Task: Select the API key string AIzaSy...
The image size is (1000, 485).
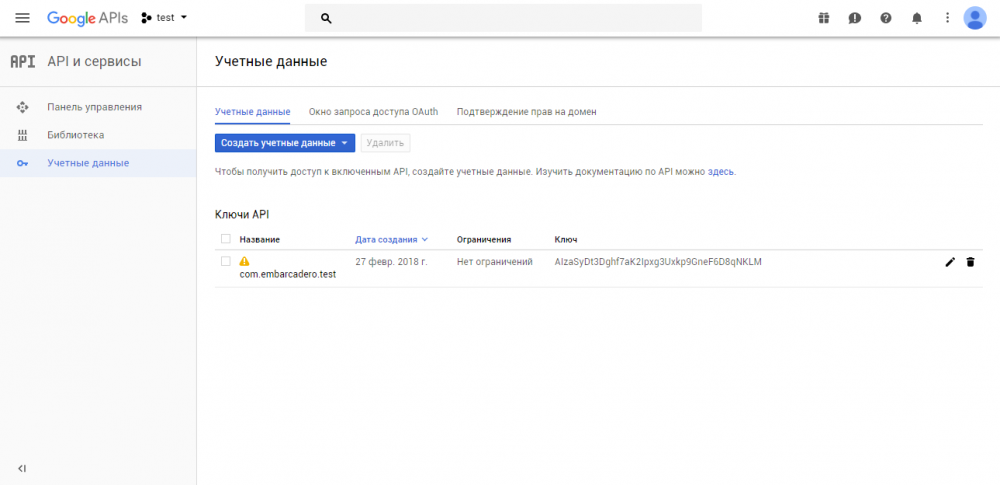Action: (x=658, y=262)
